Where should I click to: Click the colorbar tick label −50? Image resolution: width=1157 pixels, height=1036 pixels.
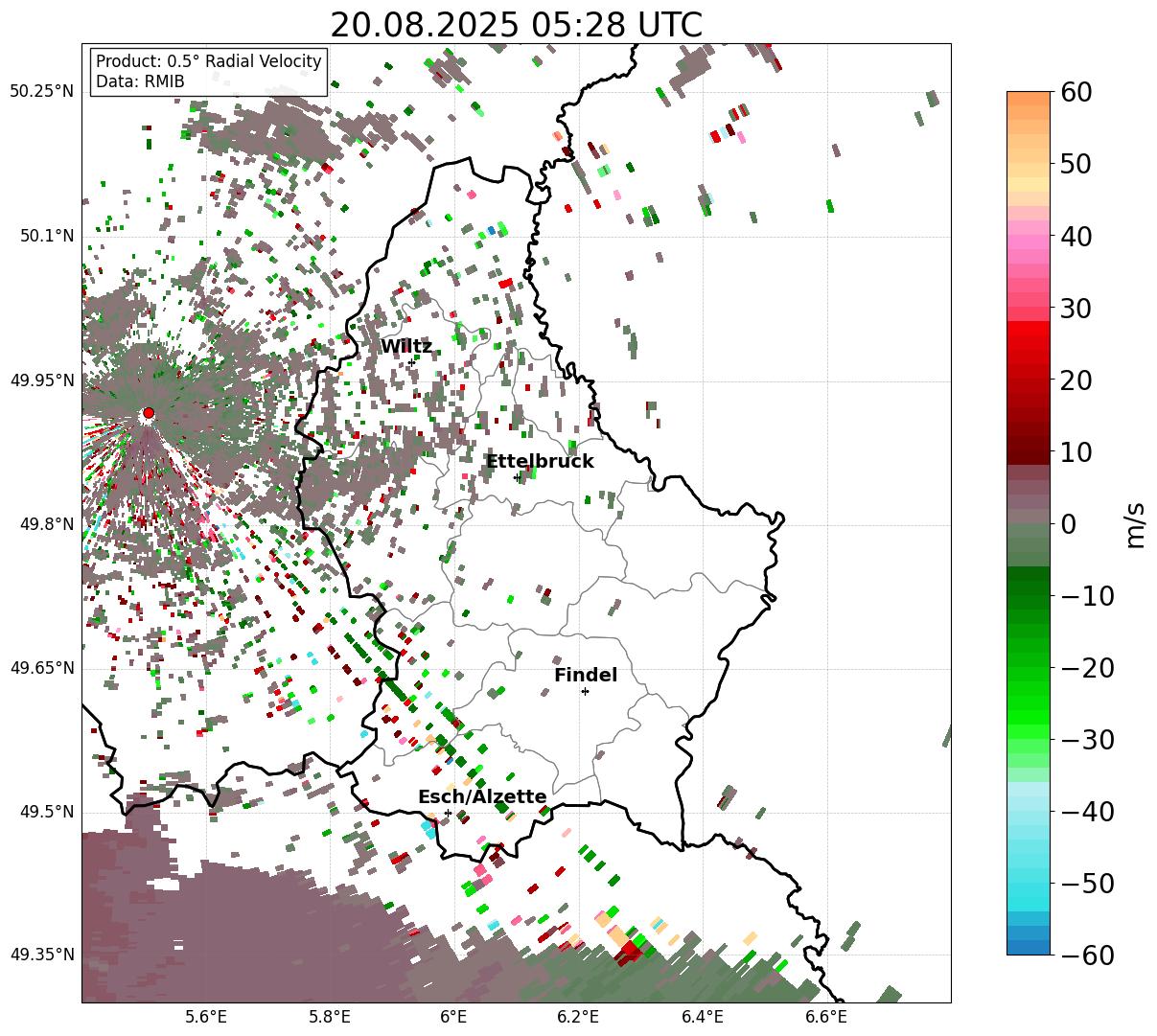(1086, 884)
